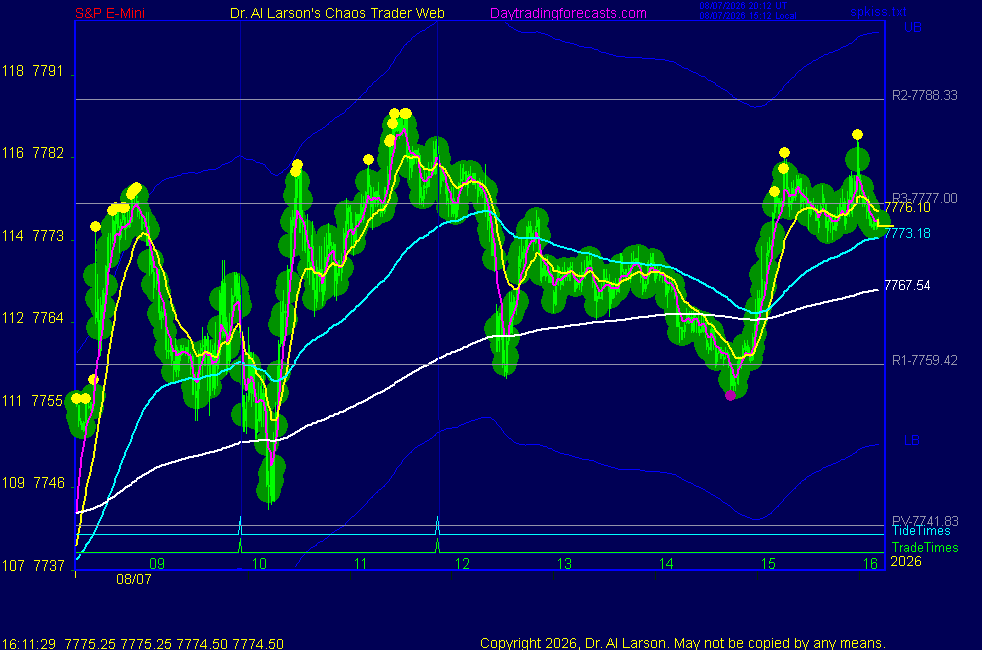982x650 pixels.
Task: Select the TideTimes legend label
Action: point(921,531)
